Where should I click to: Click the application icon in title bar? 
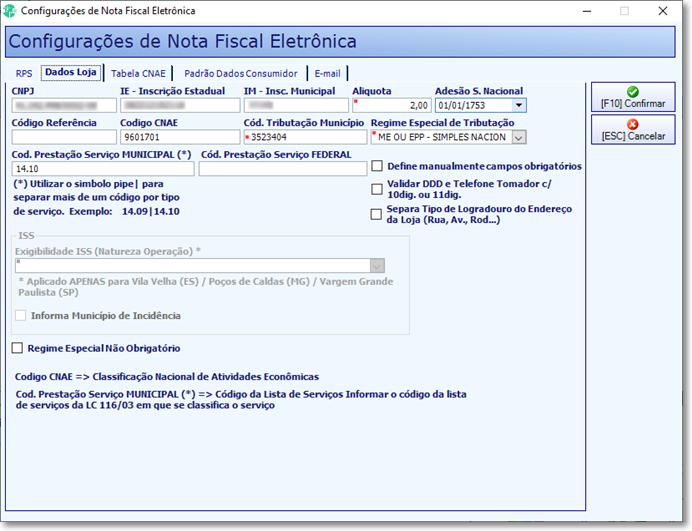coord(9,11)
